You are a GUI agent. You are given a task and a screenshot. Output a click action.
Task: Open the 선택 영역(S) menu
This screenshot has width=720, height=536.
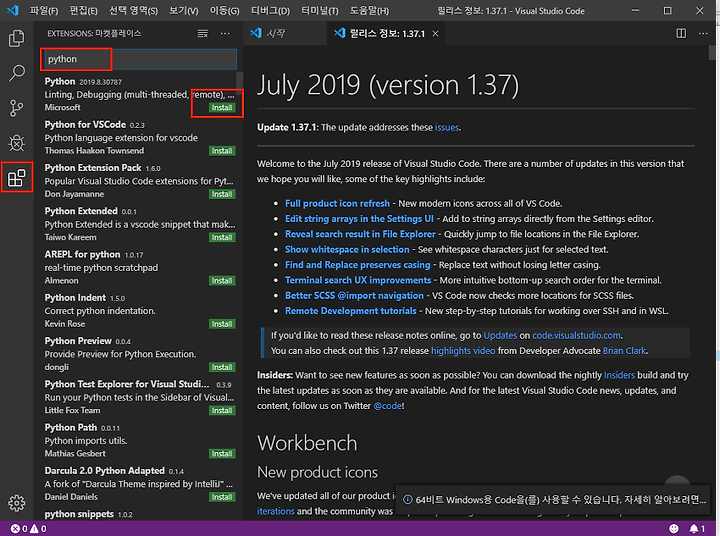coord(133,11)
